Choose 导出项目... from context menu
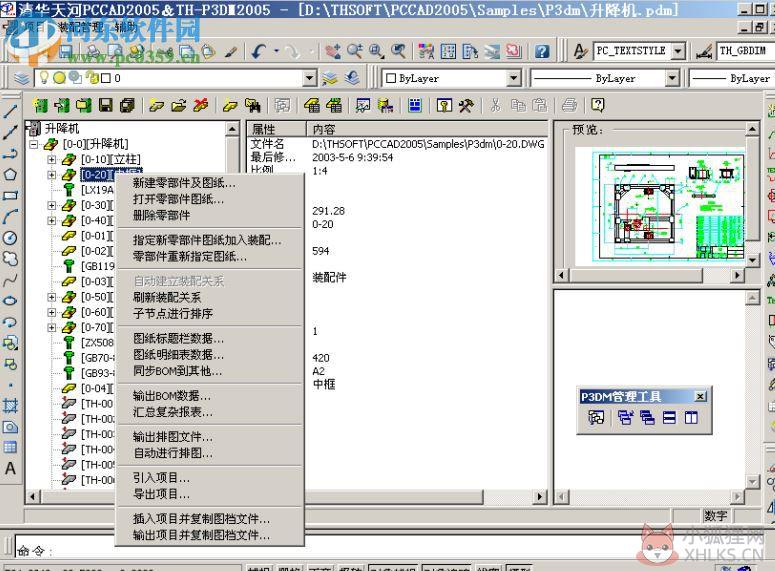The image size is (775, 571). coord(210,494)
